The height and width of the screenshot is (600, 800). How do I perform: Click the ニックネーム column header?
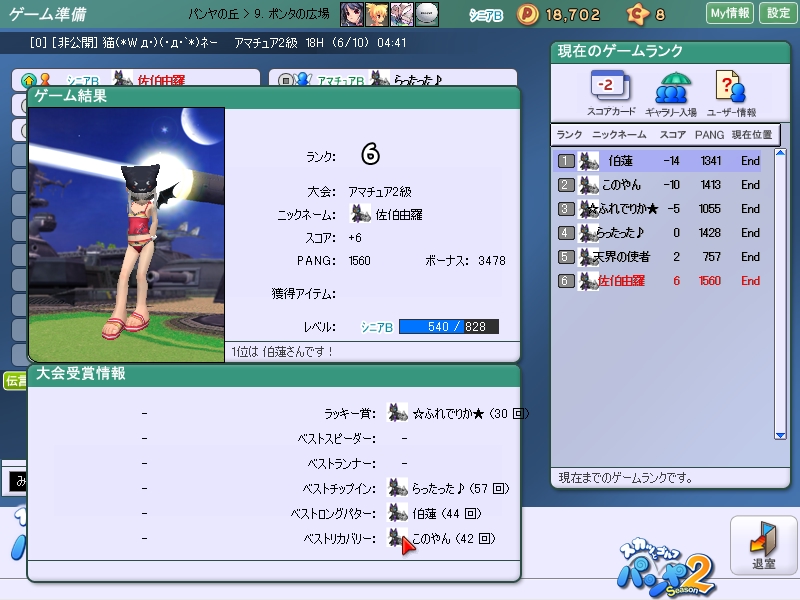pos(619,135)
